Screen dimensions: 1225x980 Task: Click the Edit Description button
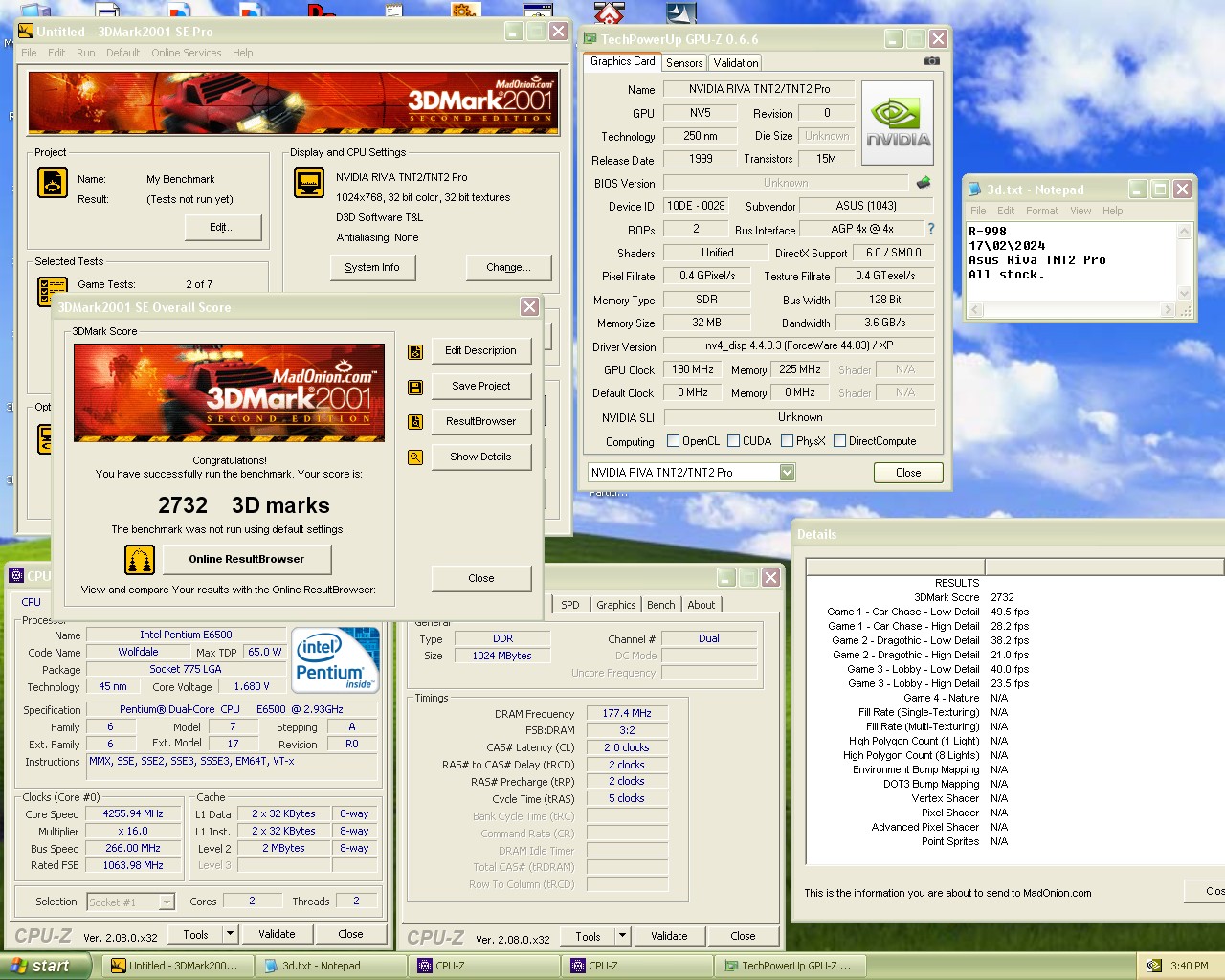(480, 350)
